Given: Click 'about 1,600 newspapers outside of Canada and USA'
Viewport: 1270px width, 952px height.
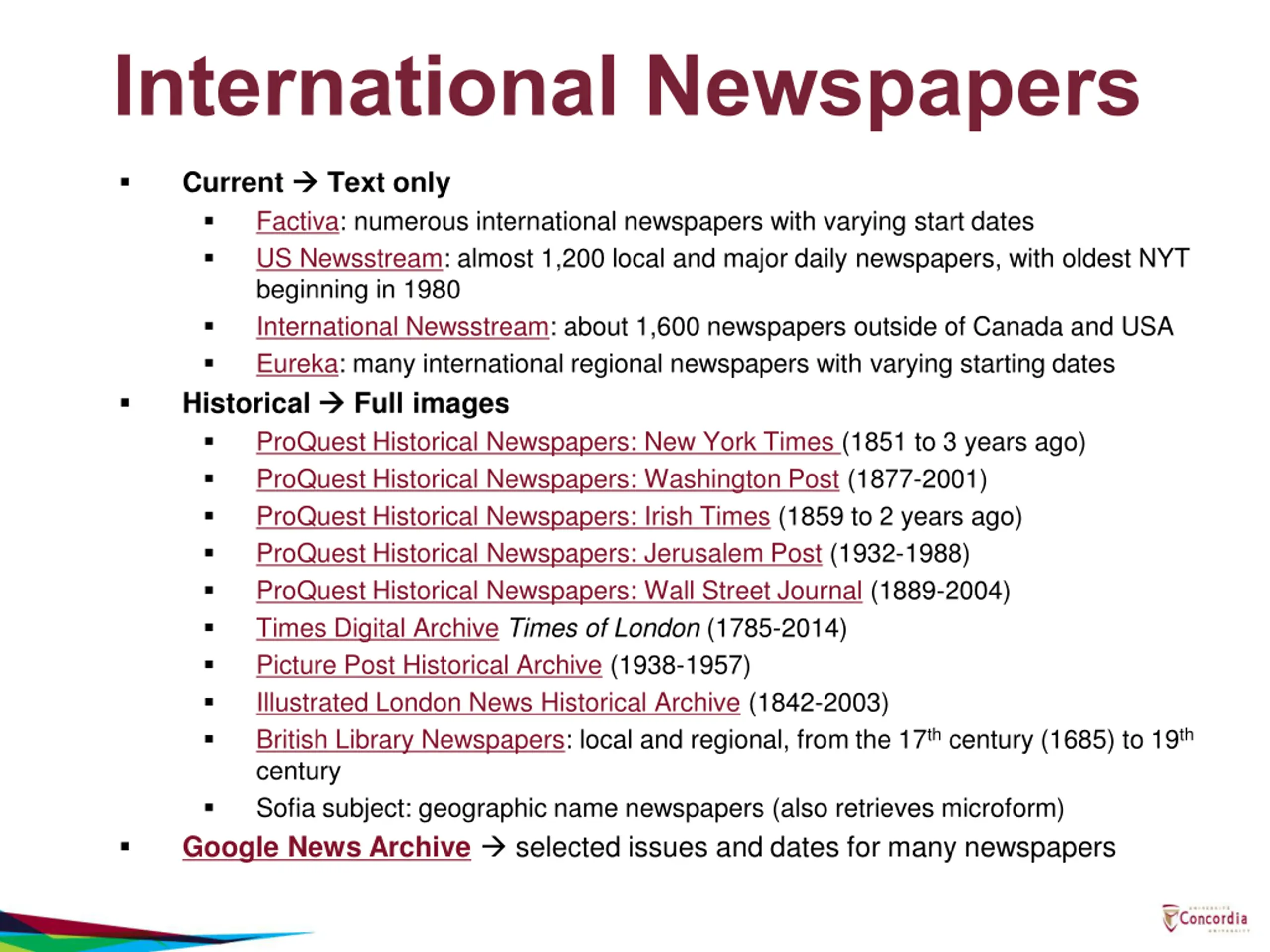Looking at the screenshot, I should coord(869,327).
